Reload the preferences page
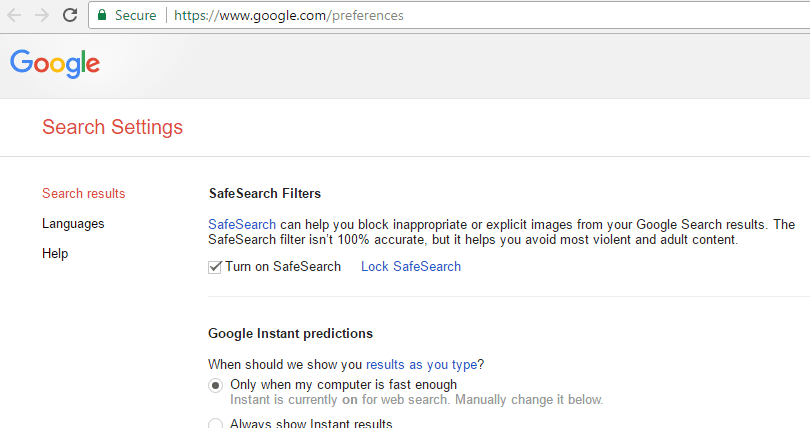Screen dimensions: 810x428 (70, 15)
